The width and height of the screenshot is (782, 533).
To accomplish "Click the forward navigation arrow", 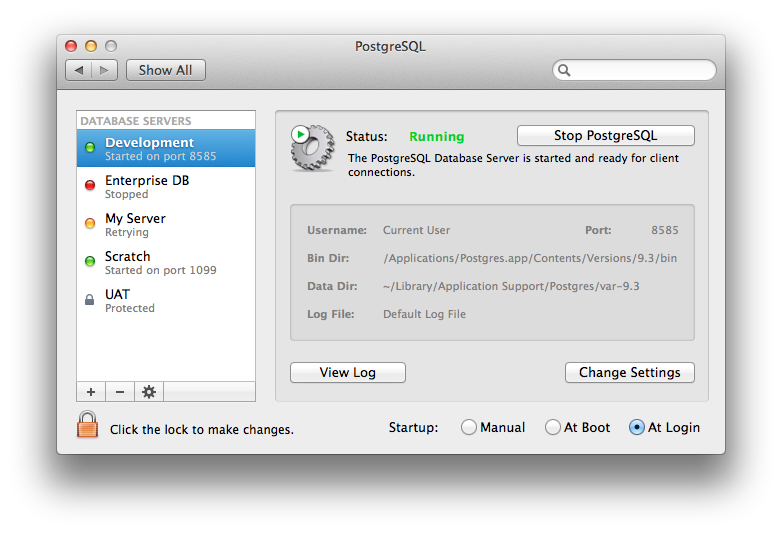I will coord(104,70).
